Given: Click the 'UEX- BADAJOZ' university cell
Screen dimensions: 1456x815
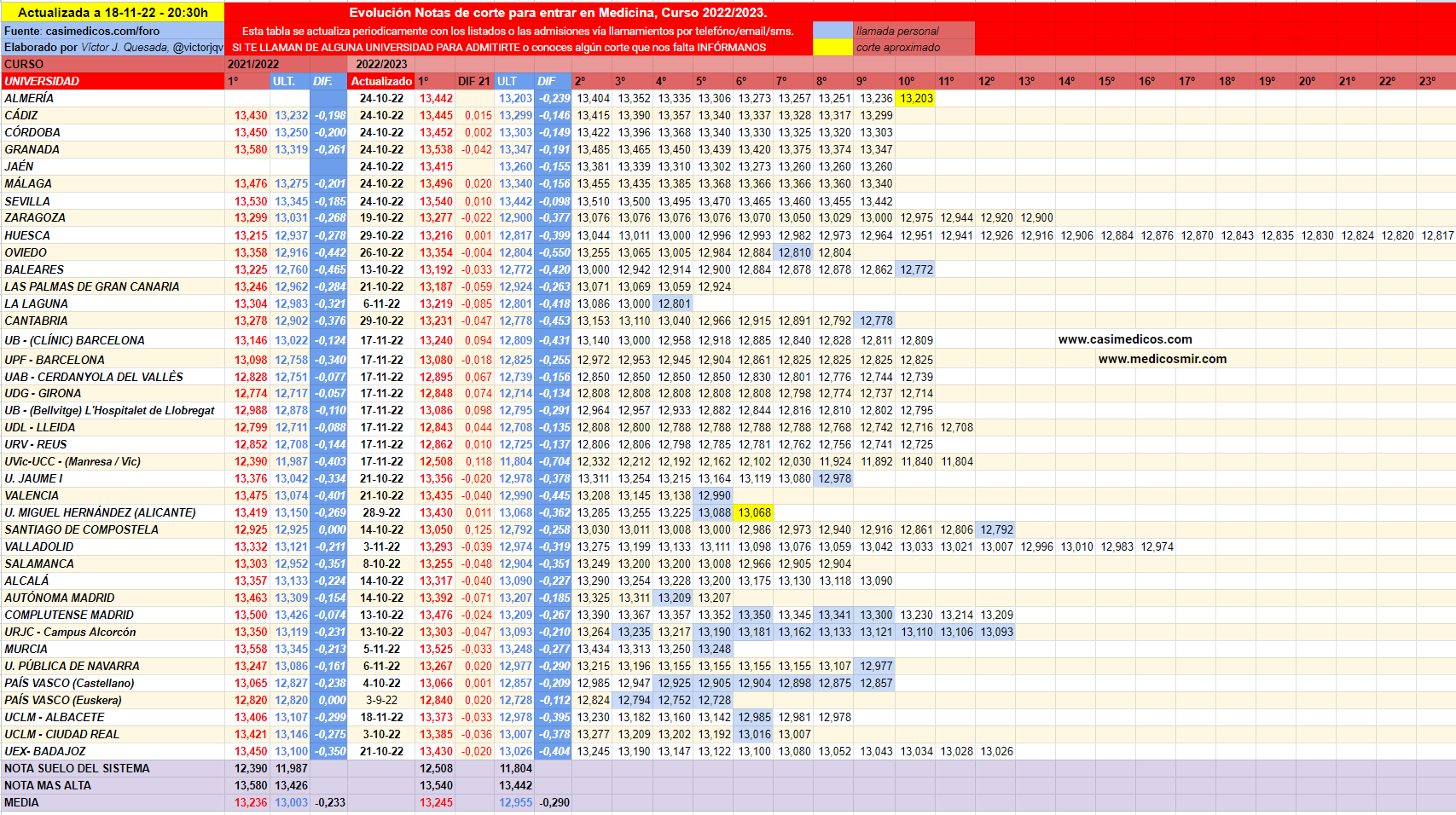Looking at the screenshot, I should 113,751.
